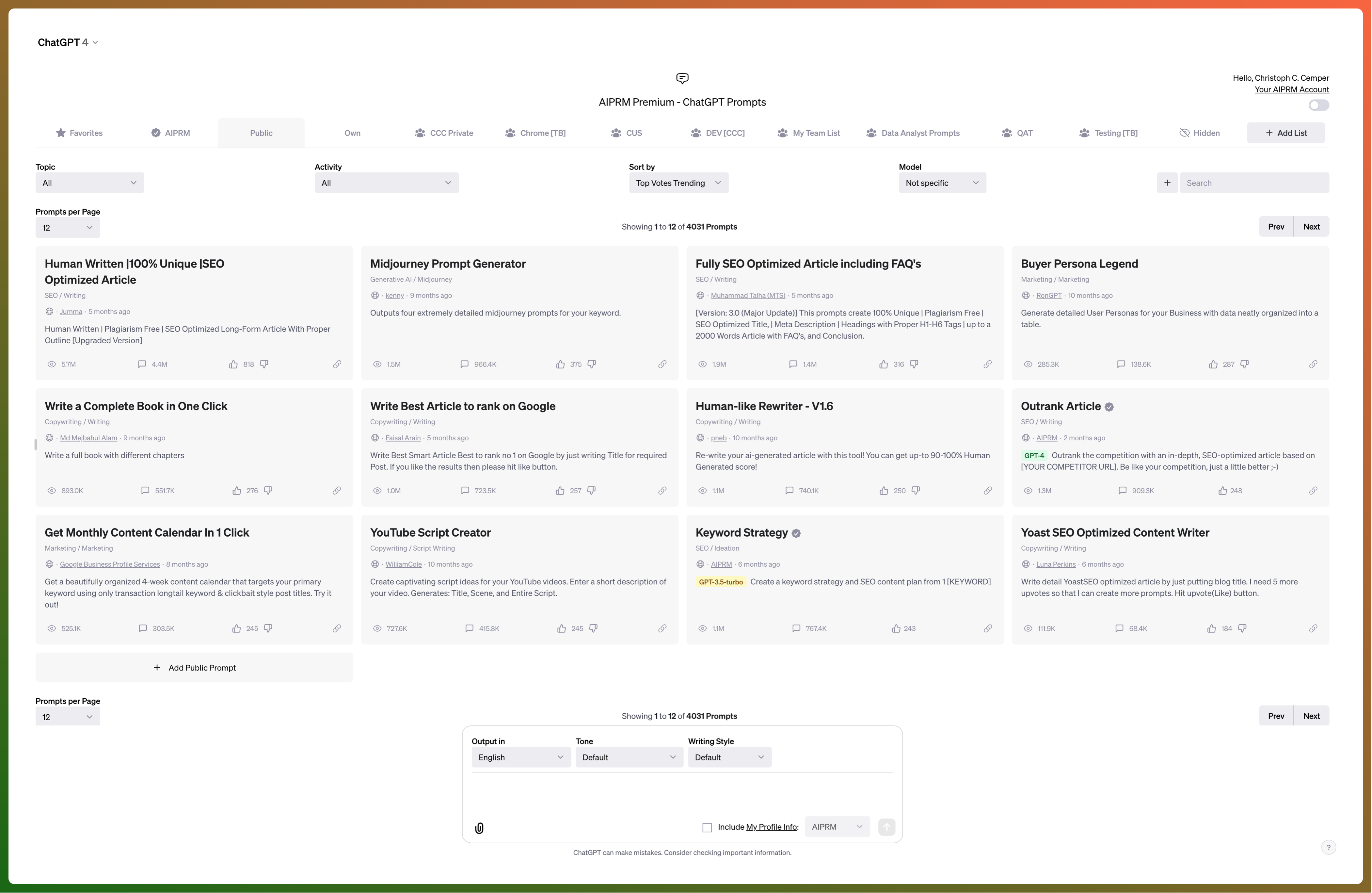The height and width of the screenshot is (893, 1372).
Task: Click send message arrow button
Action: pyautogui.click(x=886, y=827)
